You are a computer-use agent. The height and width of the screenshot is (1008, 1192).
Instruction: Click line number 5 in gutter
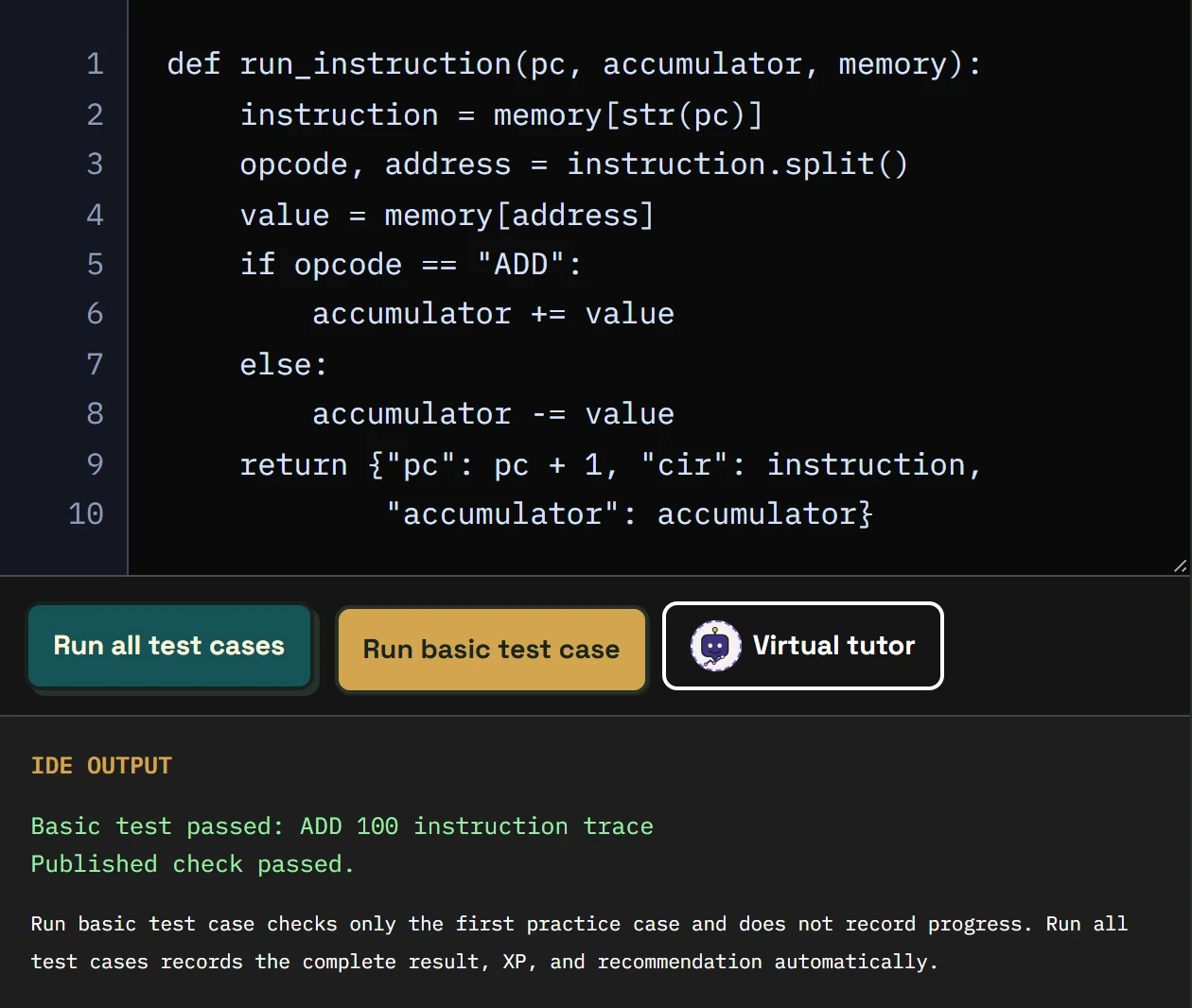(95, 265)
